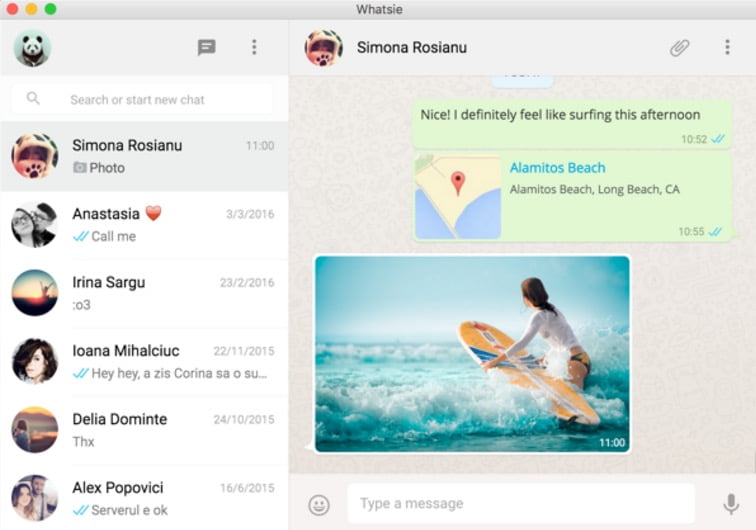Open the conversation options three-dot menu
Viewport: 756px width, 530px height.
(x=727, y=47)
